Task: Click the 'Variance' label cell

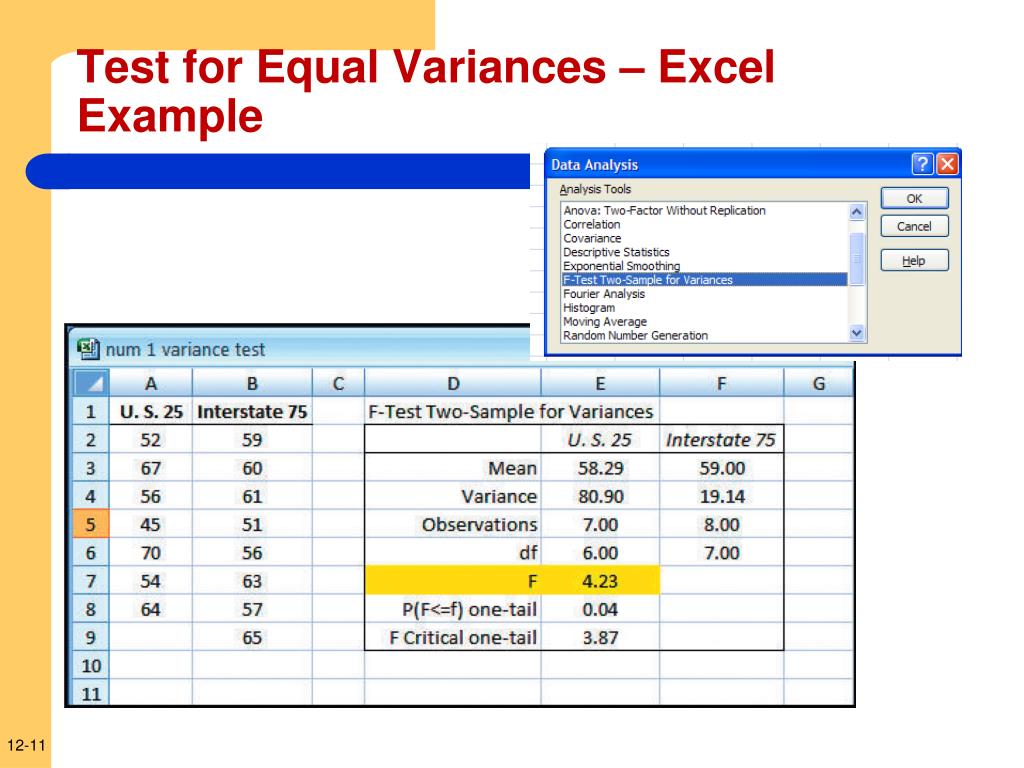Action: [453, 496]
